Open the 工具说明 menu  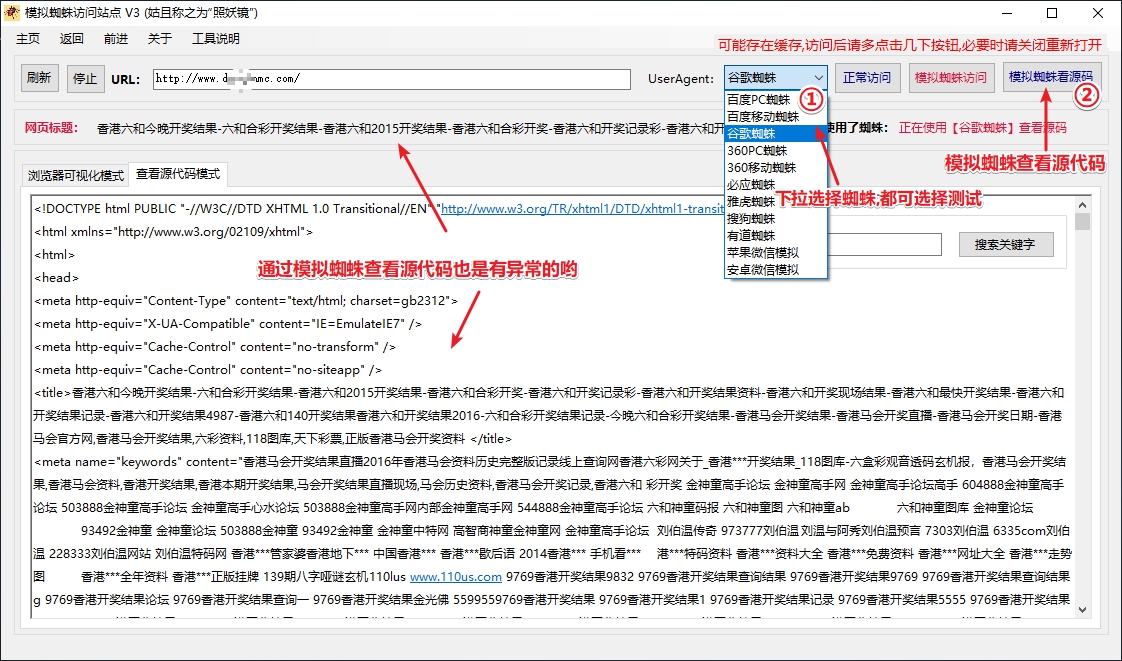tap(215, 39)
